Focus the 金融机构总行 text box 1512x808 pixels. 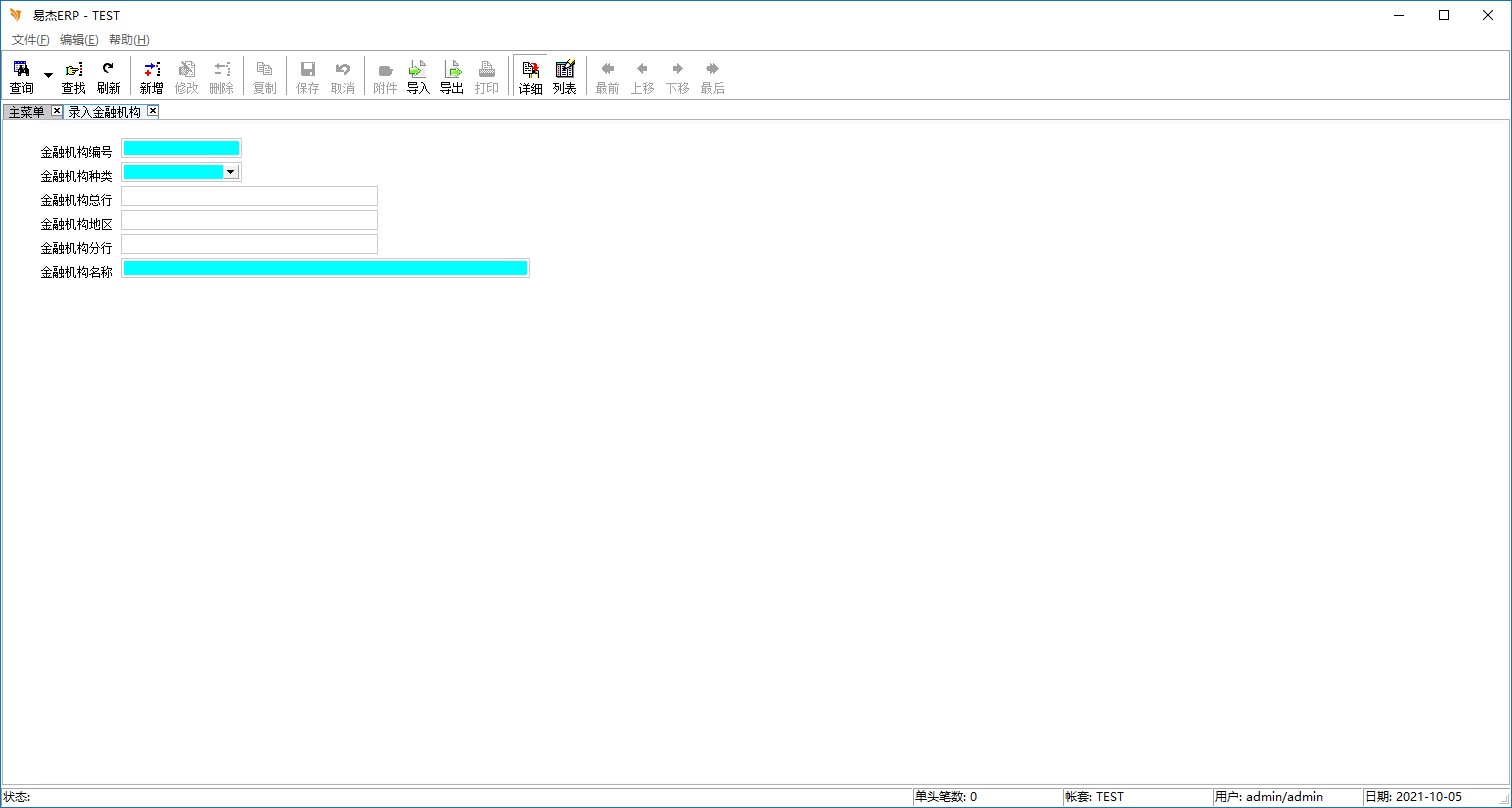[x=249, y=196]
